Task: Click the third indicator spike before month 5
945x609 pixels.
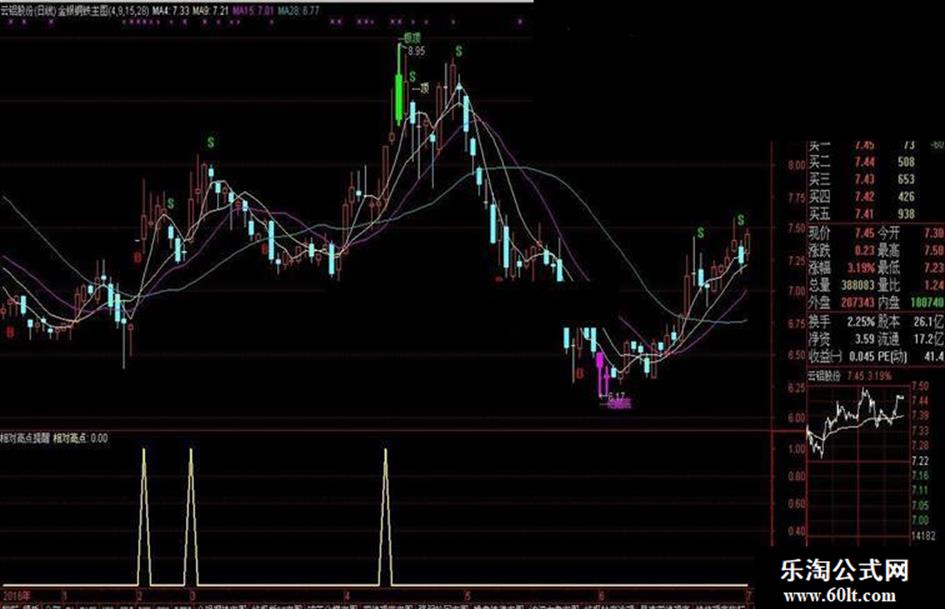Action: pos(386,517)
